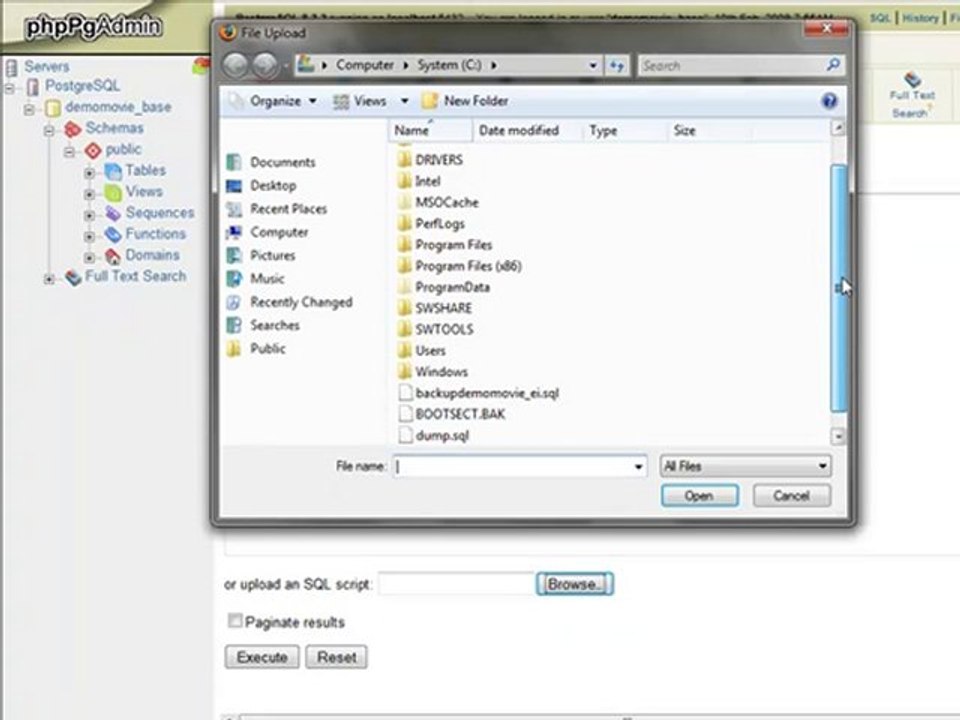The height and width of the screenshot is (720, 960).
Task: Toggle the Paginate results checkbox
Action: coord(234,621)
